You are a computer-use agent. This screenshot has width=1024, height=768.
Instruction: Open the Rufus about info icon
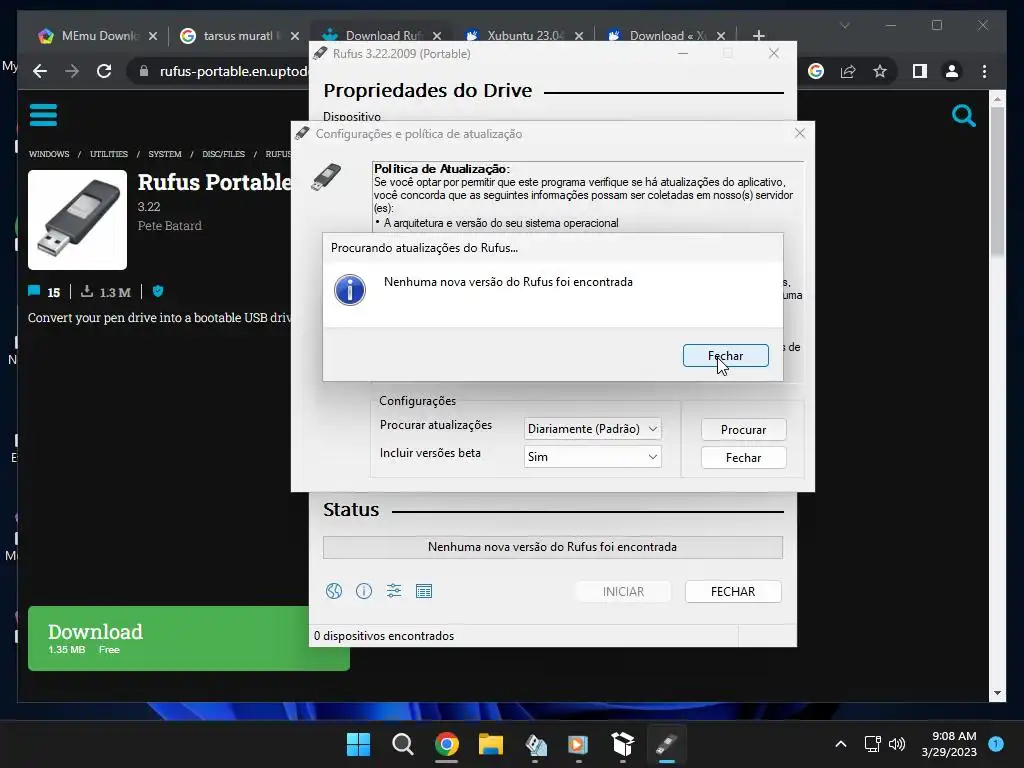364,591
